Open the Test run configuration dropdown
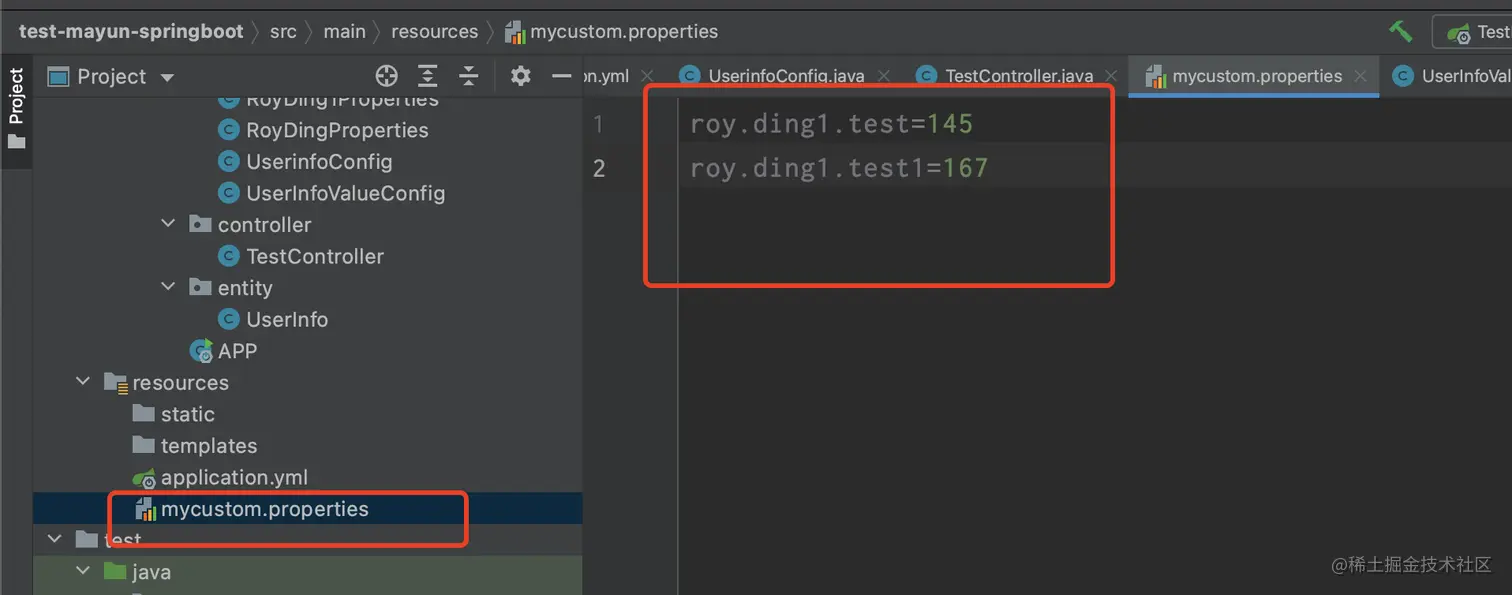The image size is (1512, 595). (1473, 31)
